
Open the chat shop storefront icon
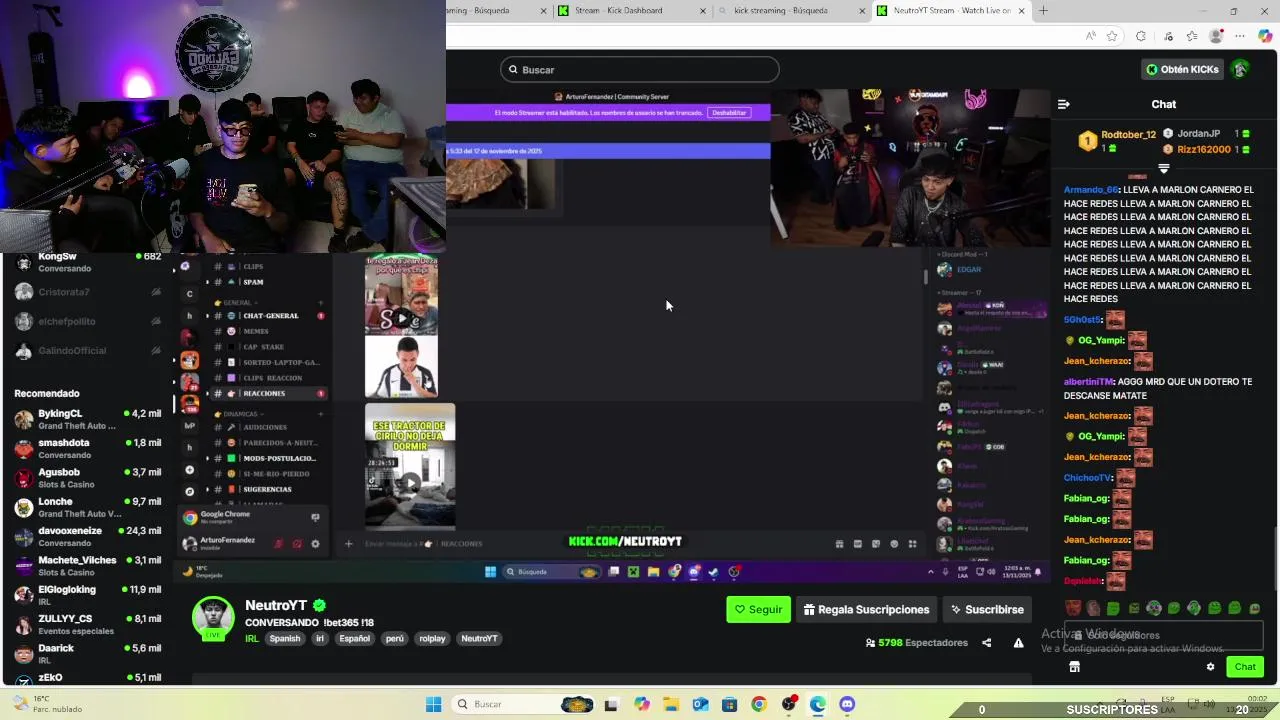[x=1074, y=667]
